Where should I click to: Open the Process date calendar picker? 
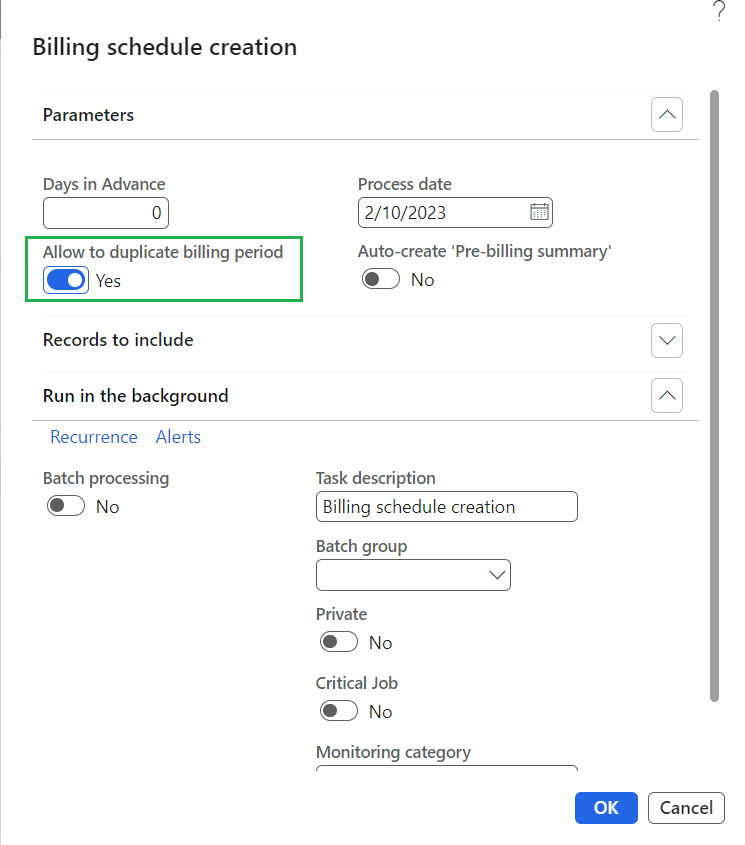[539, 212]
